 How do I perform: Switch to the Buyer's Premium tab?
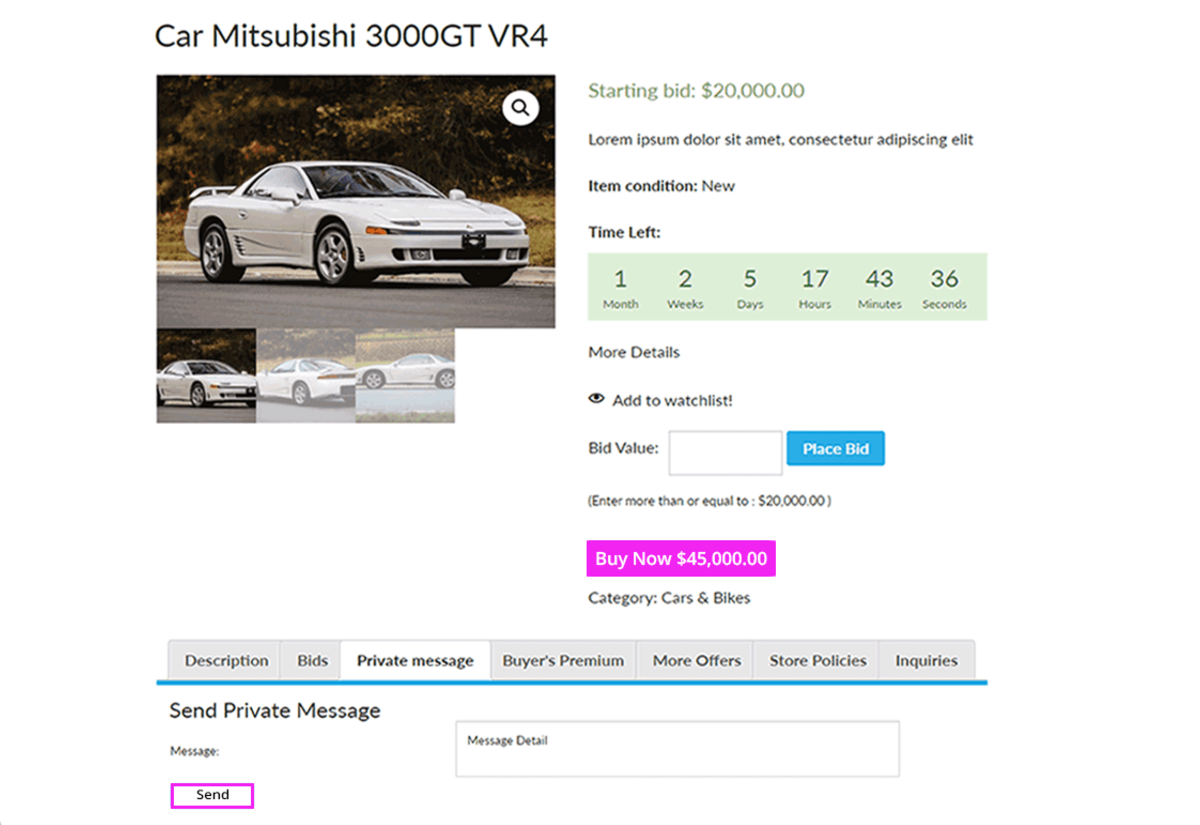[563, 660]
